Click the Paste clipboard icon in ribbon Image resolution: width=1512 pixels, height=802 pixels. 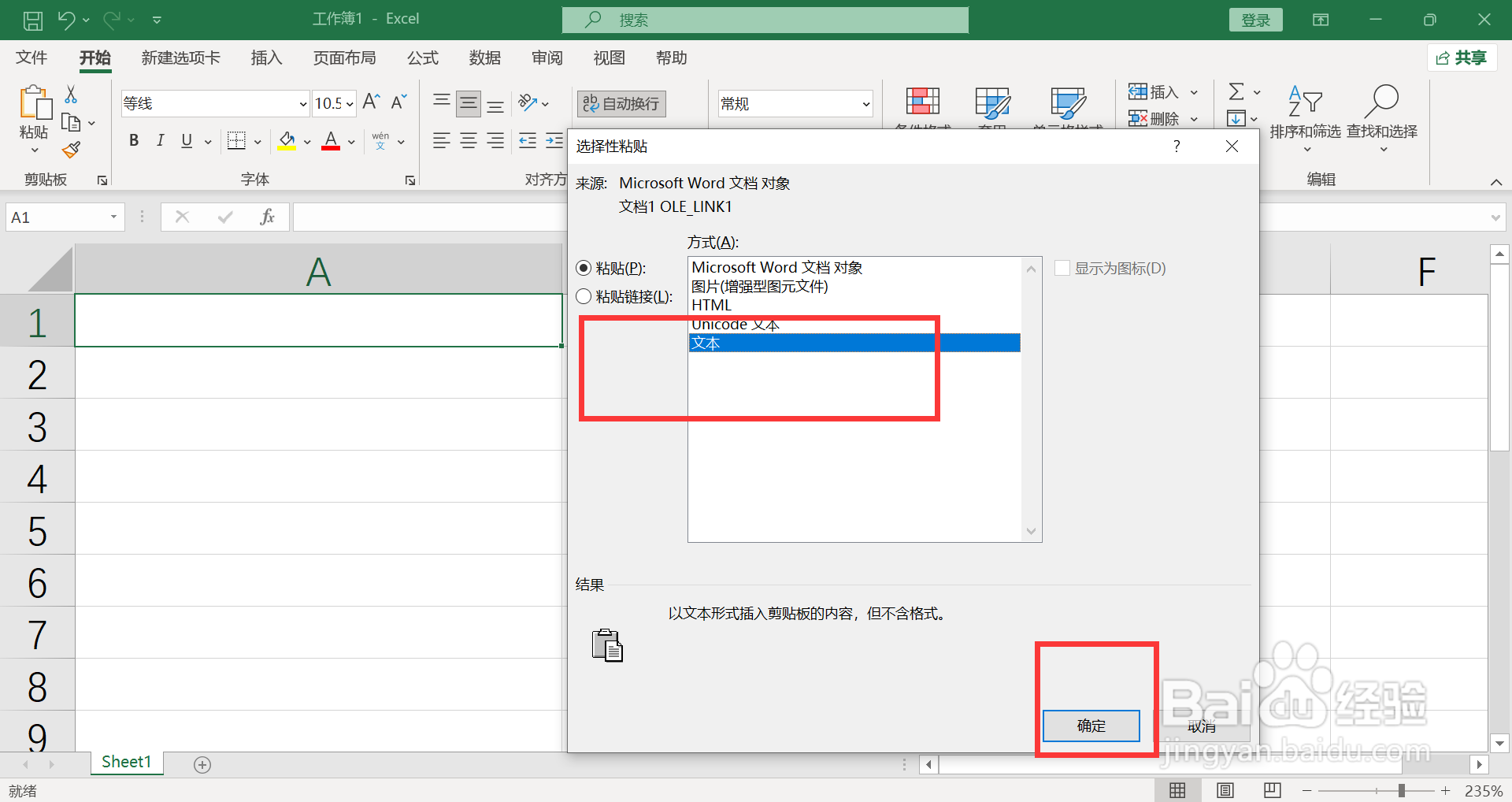pos(35,102)
